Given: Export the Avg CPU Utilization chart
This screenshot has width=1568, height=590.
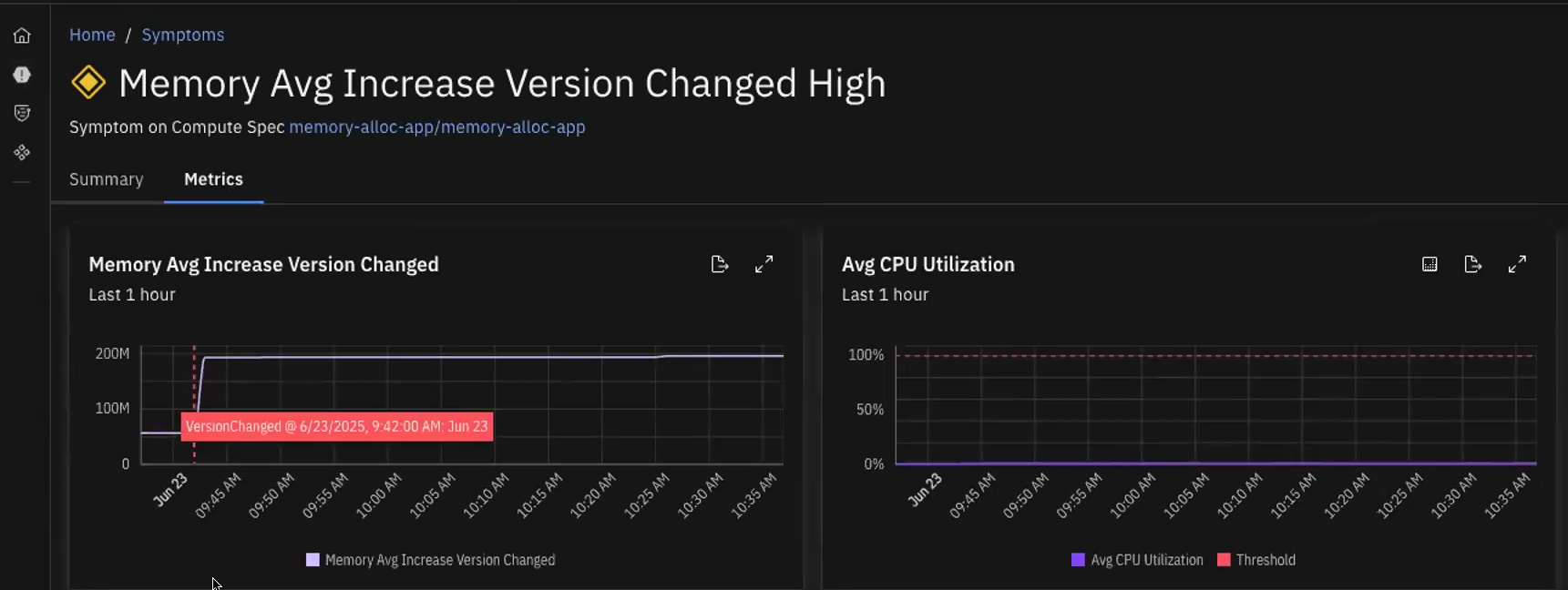Looking at the screenshot, I should click(x=1473, y=264).
